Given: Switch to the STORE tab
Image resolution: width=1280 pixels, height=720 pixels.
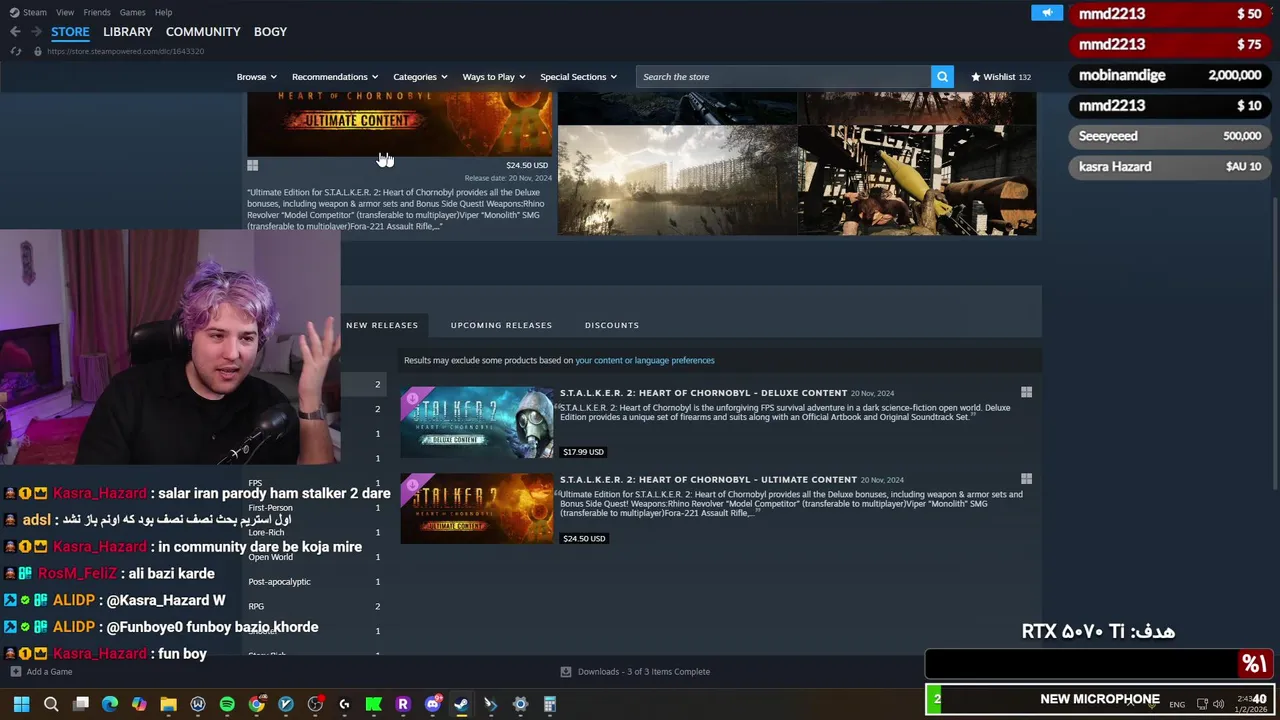Looking at the screenshot, I should point(70,32).
